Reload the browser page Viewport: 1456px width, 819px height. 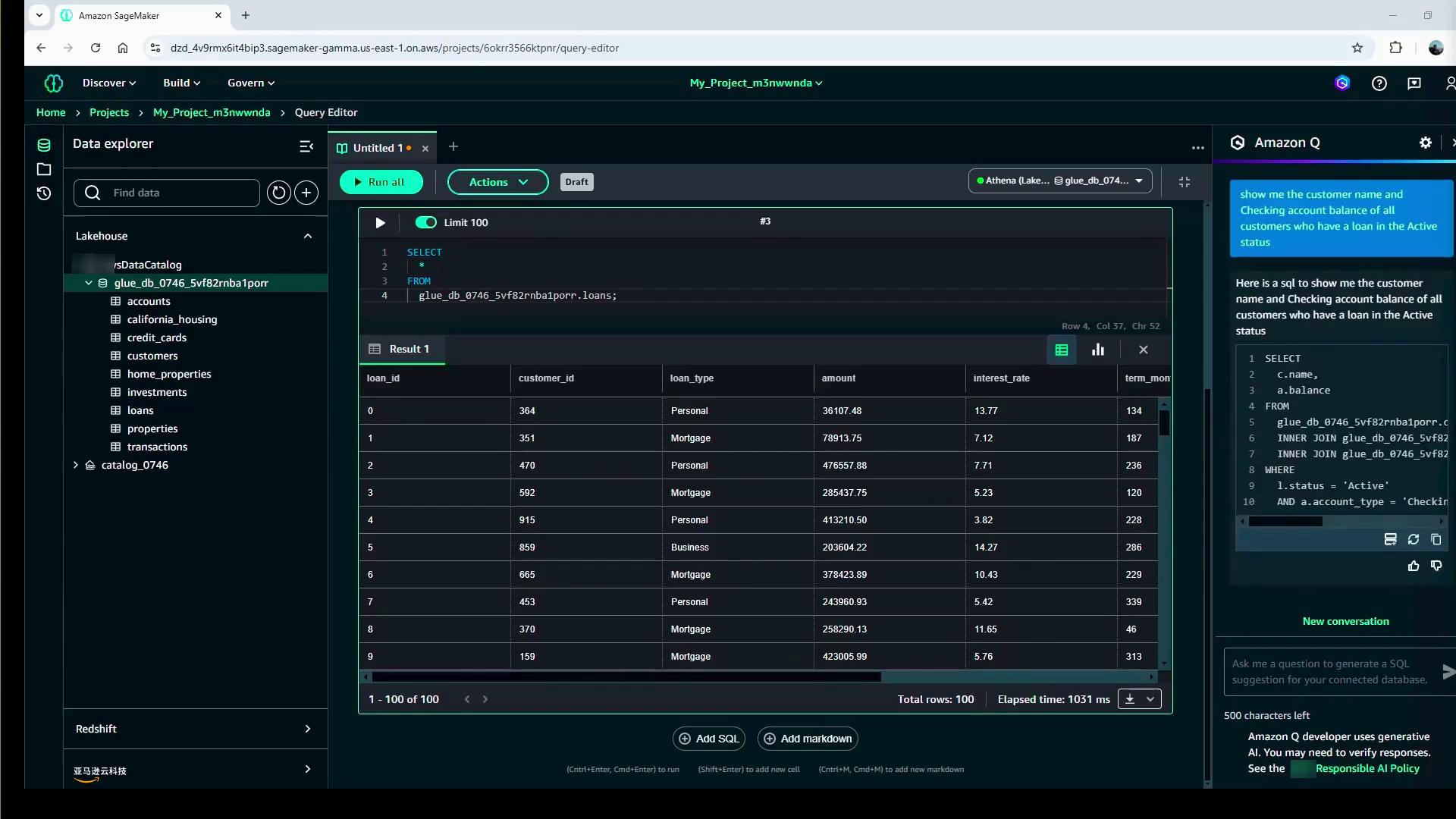96,48
